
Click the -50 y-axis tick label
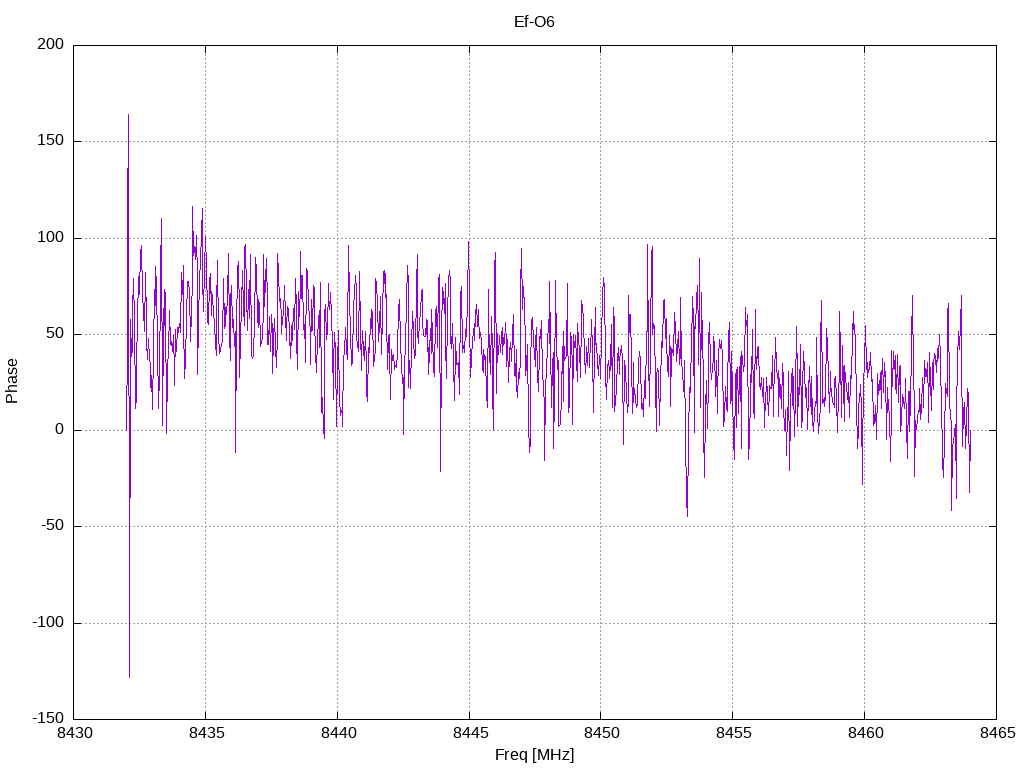(52, 525)
